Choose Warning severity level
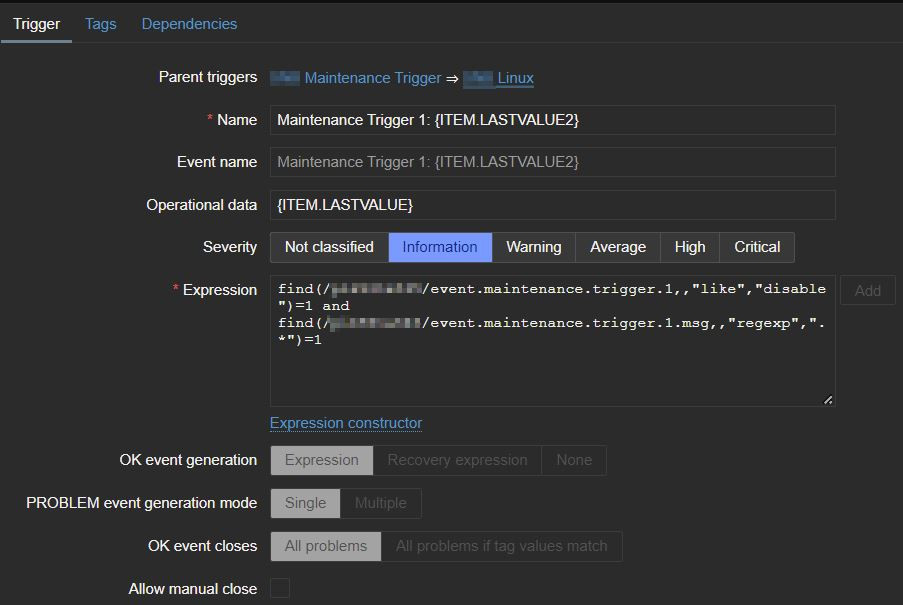 click(x=533, y=247)
